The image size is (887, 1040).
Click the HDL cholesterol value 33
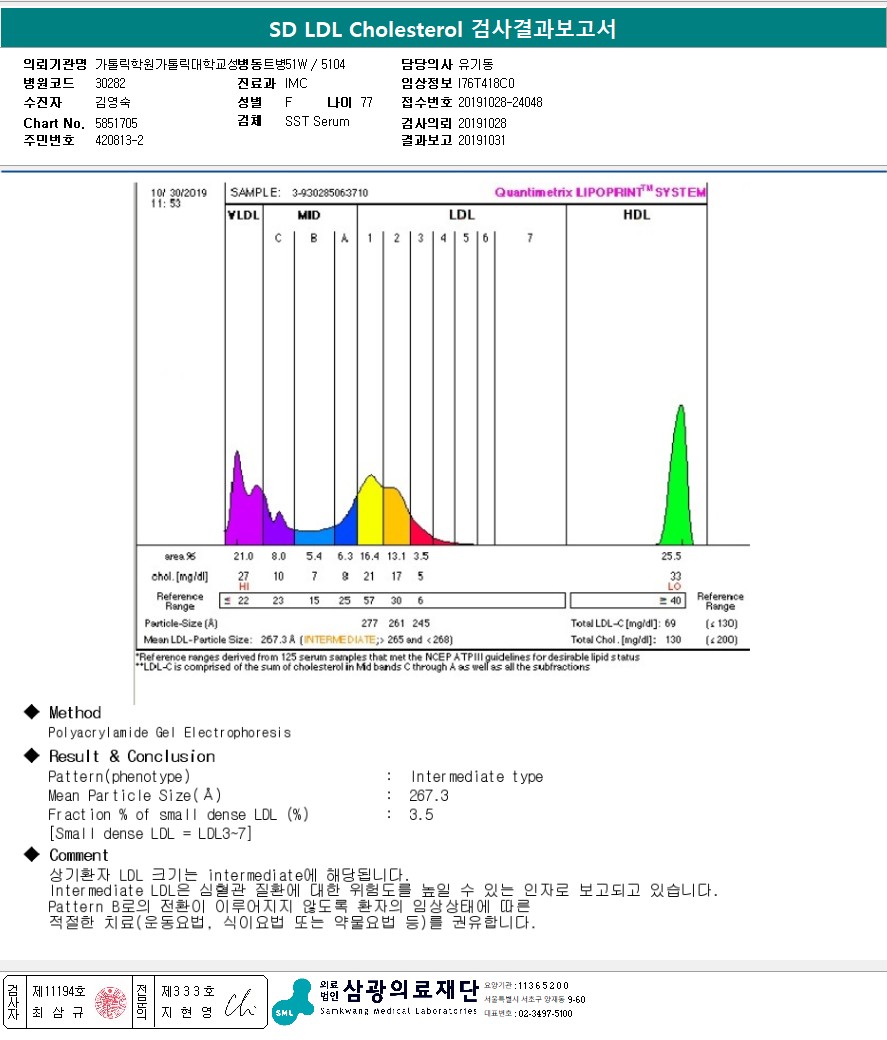point(675,576)
